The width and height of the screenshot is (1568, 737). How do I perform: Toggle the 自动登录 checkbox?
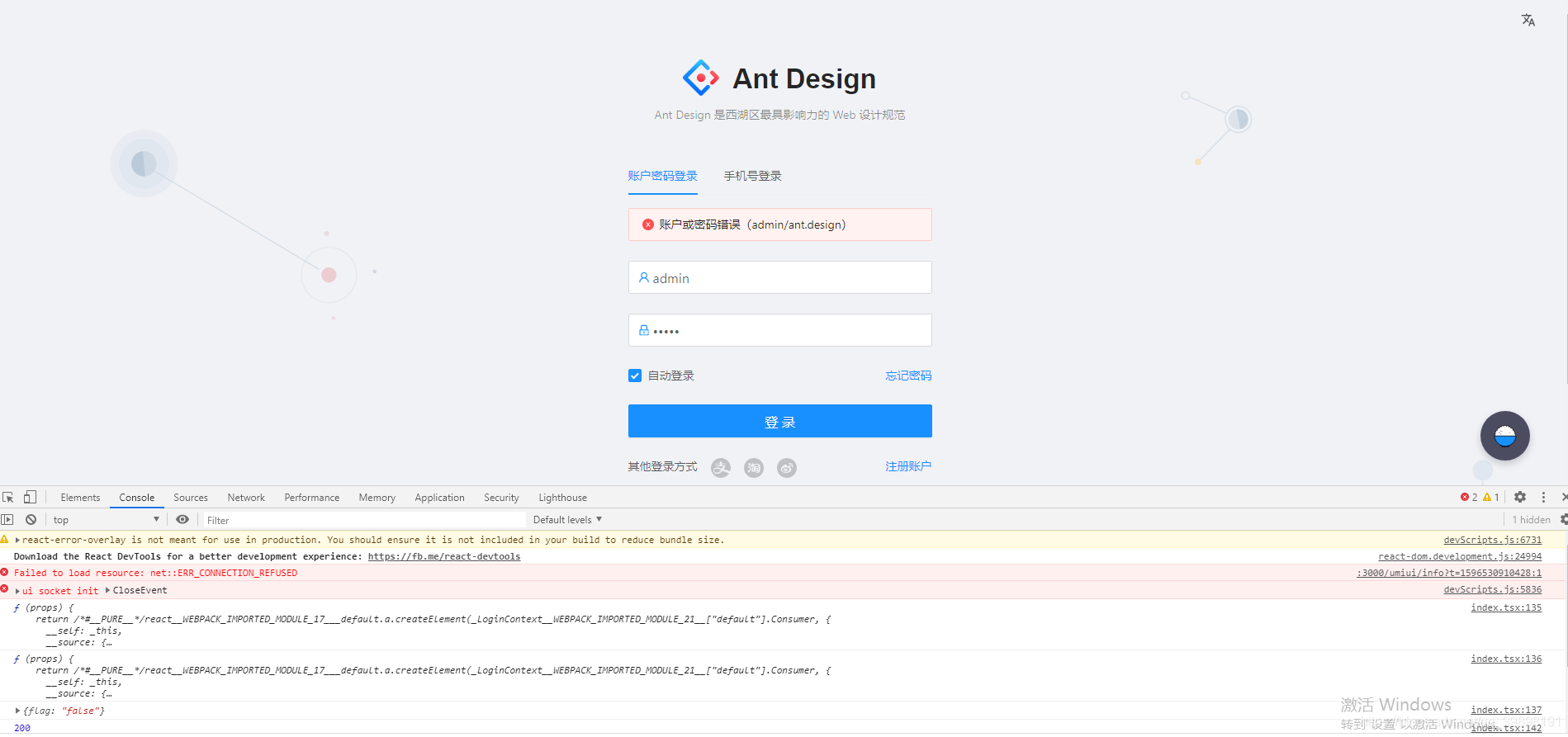click(x=635, y=376)
